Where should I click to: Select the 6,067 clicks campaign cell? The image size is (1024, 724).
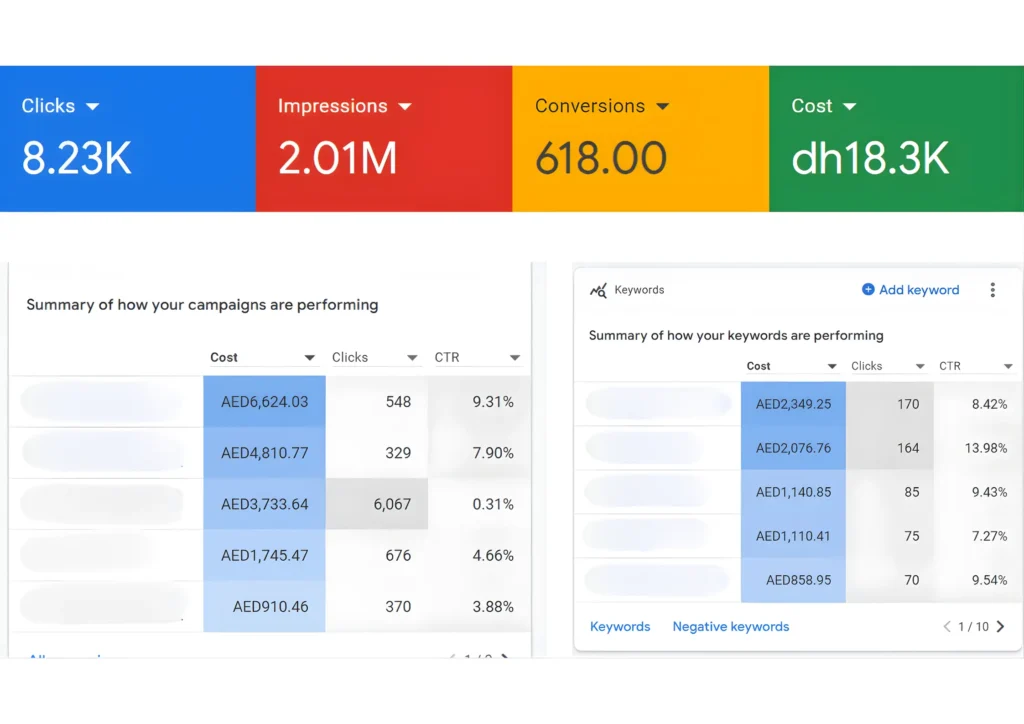(x=377, y=504)
